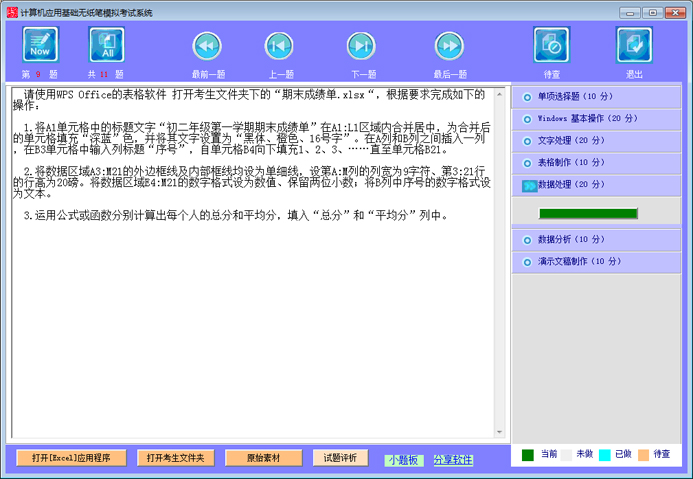693x479 pixels.
Task: Click the green question progress block
Action: (587, 214)
